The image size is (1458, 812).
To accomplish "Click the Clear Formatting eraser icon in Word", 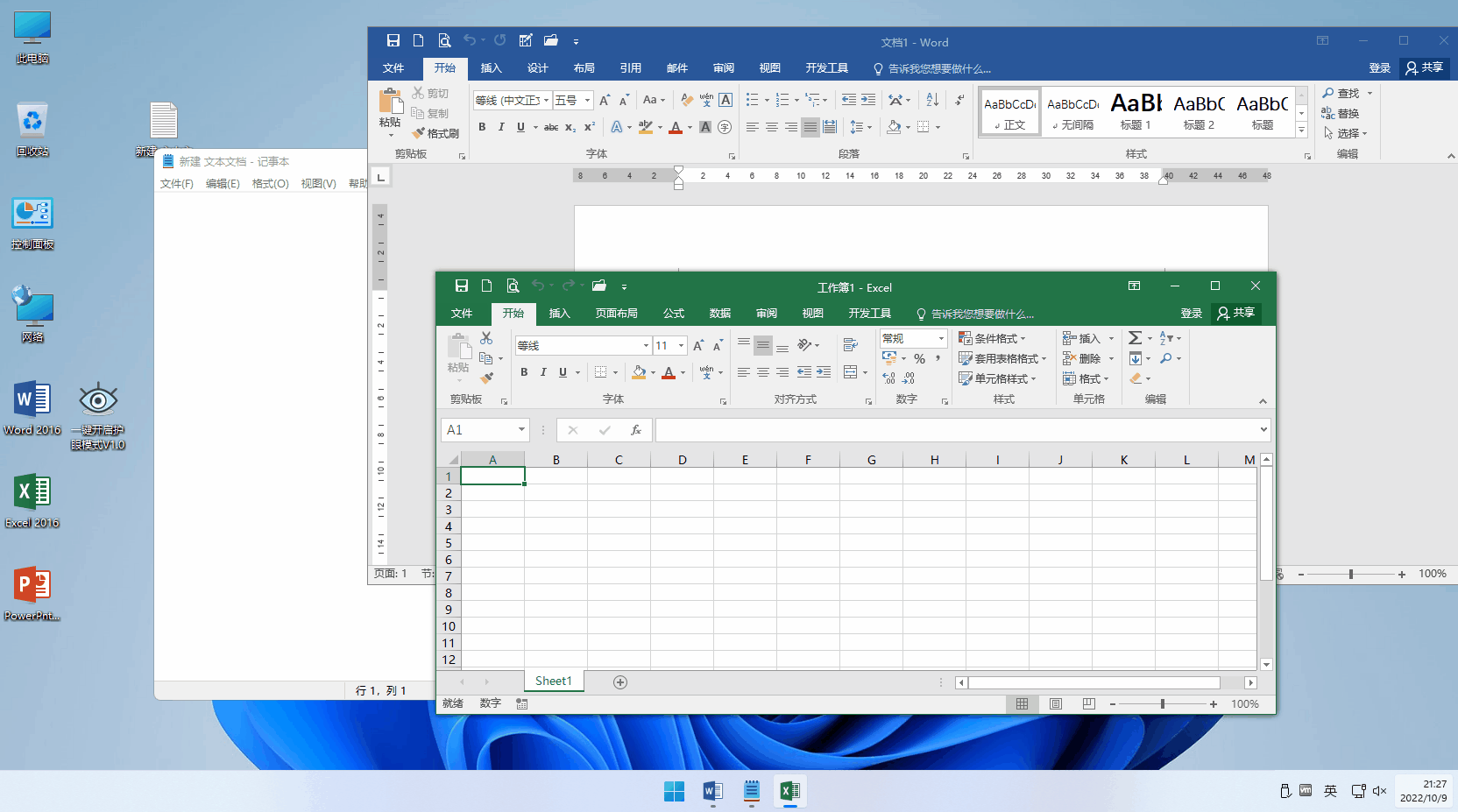I will point(687,100).
